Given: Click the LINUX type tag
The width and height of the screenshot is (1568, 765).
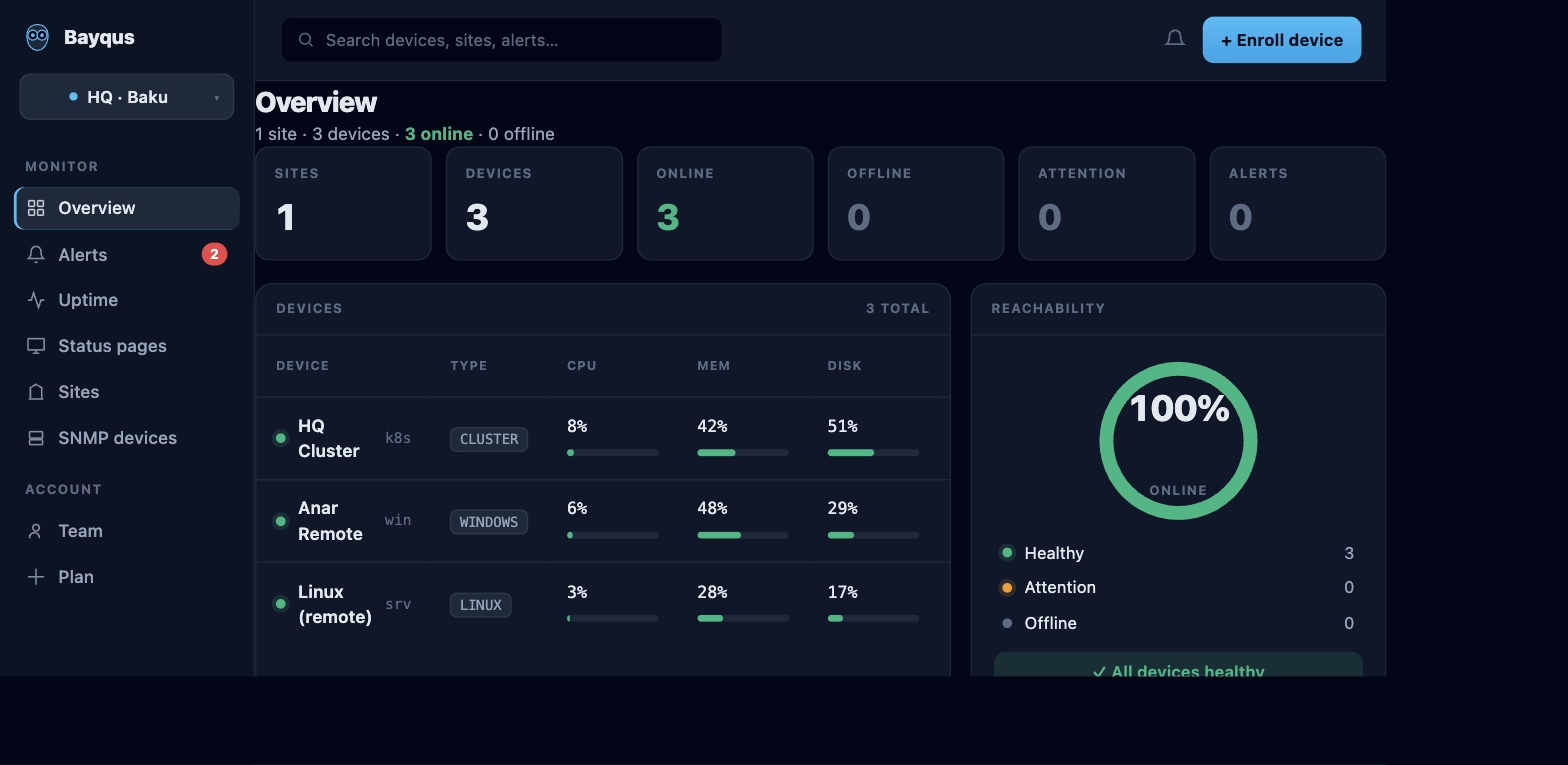Looking at the screenshot, I should [x=481, y=605].
